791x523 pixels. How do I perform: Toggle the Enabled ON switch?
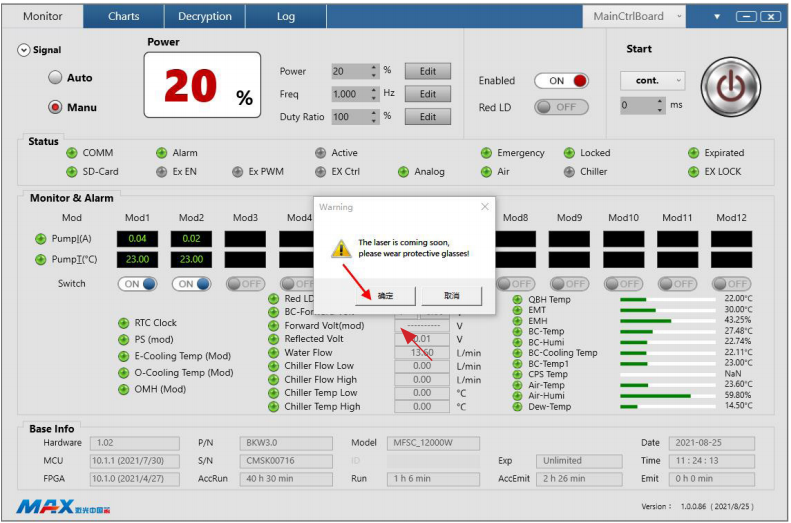click(561, 81)
